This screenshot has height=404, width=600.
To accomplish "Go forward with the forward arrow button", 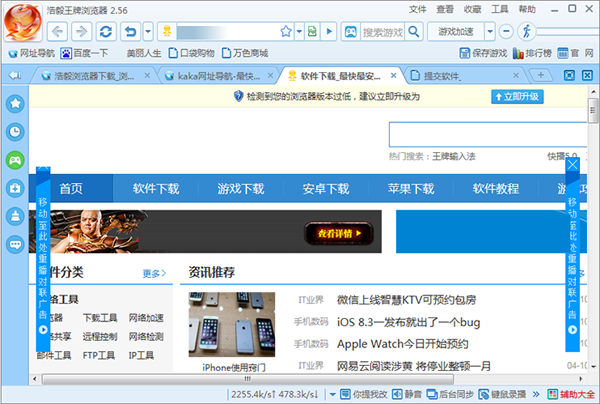I will click(x=81, y=31).
